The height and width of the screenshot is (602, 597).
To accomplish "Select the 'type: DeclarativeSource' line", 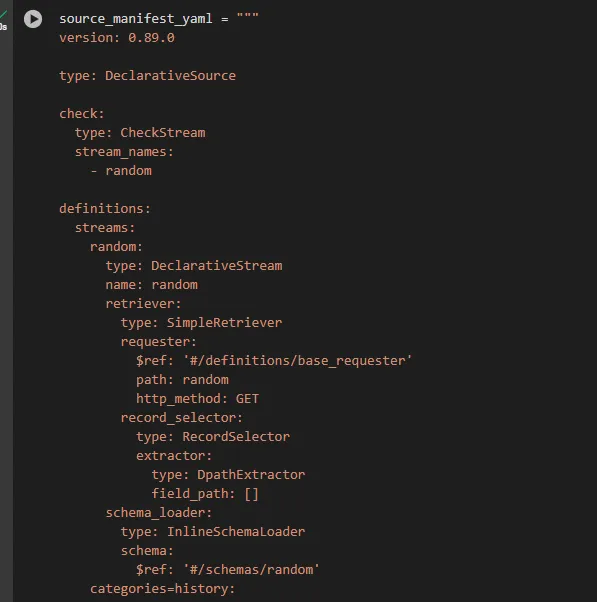I will [147, 76].
